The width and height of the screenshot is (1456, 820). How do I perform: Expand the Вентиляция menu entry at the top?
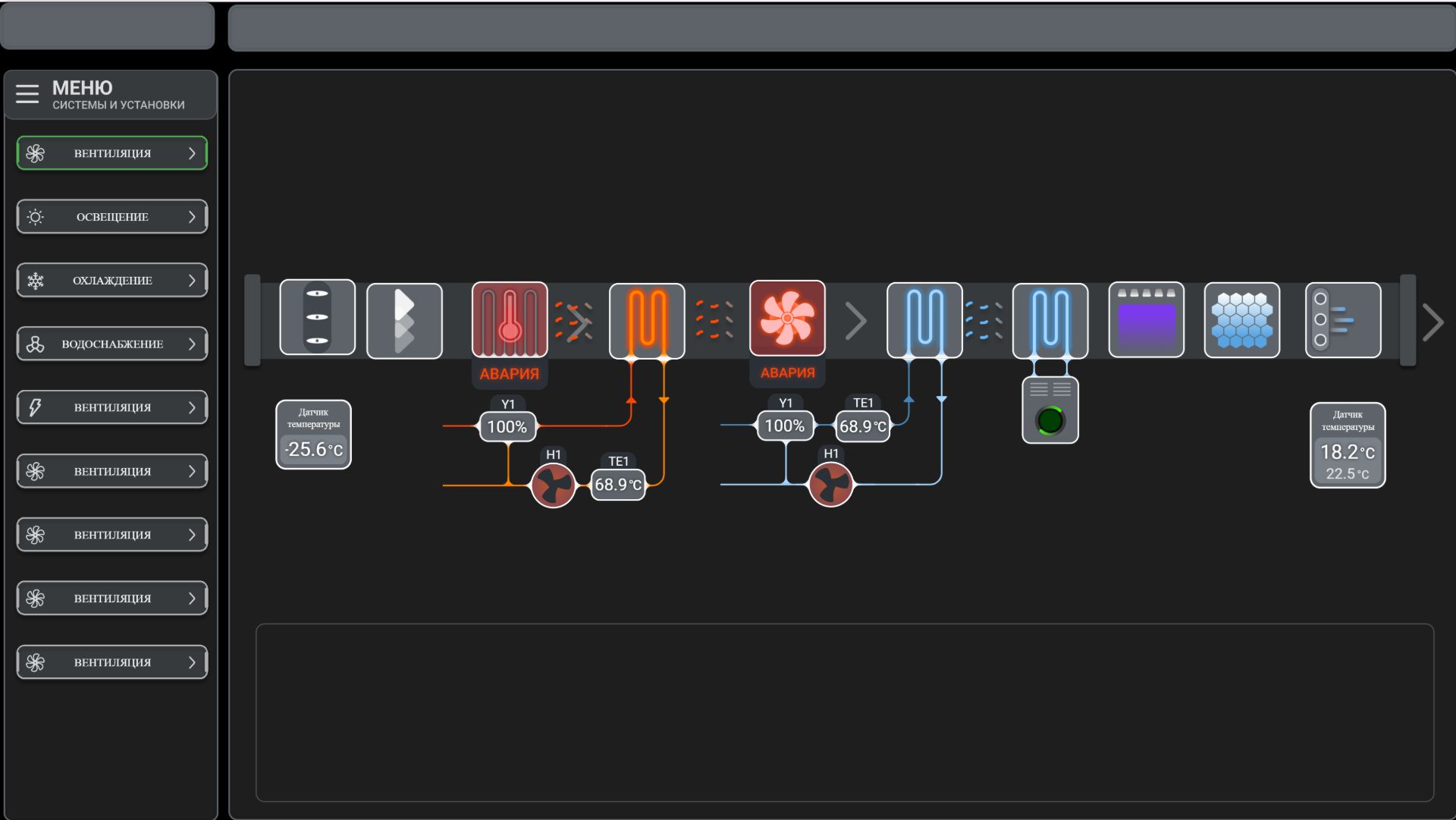click(111, 152)
